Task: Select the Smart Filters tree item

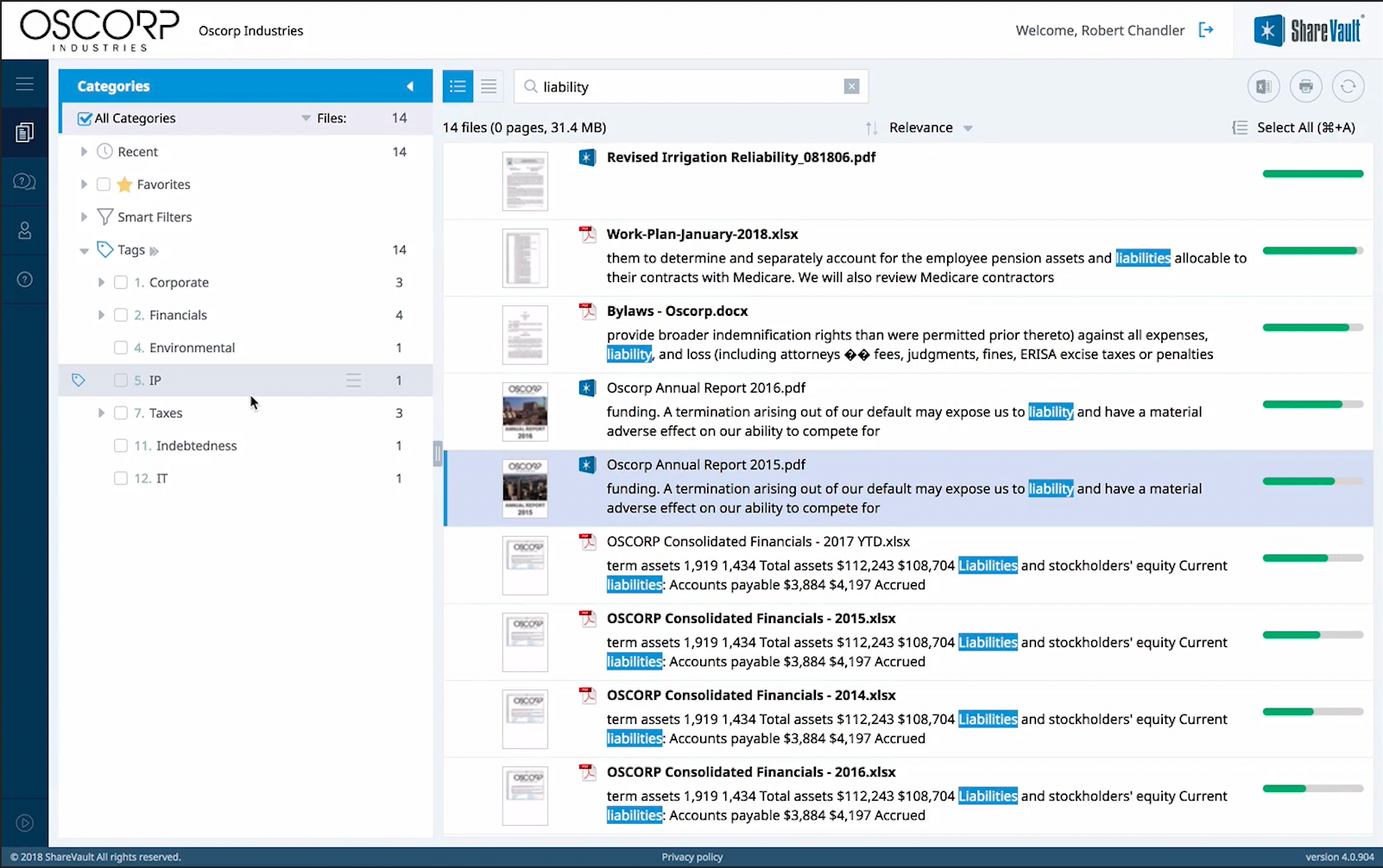Action: 155,217
